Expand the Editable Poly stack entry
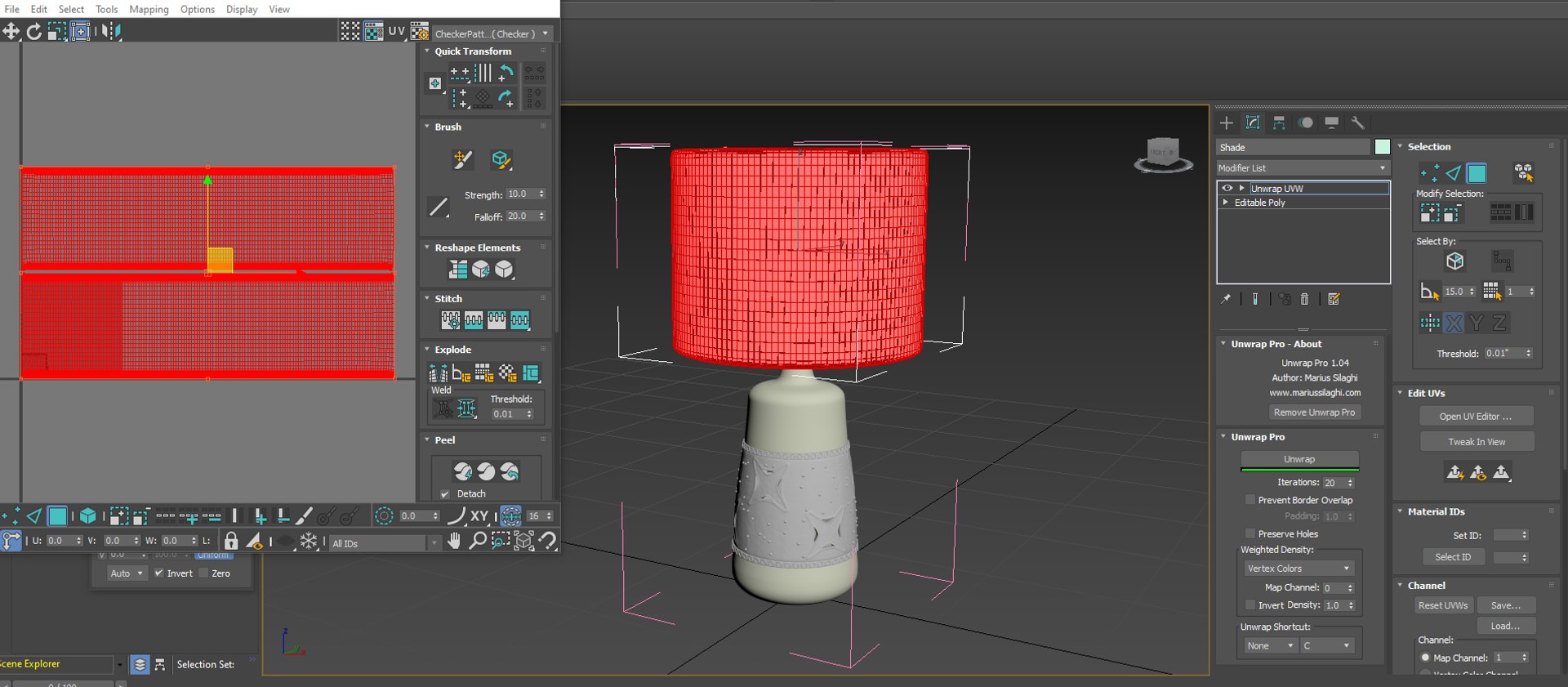1568x687 pixels. click(x=1225, y=202)
